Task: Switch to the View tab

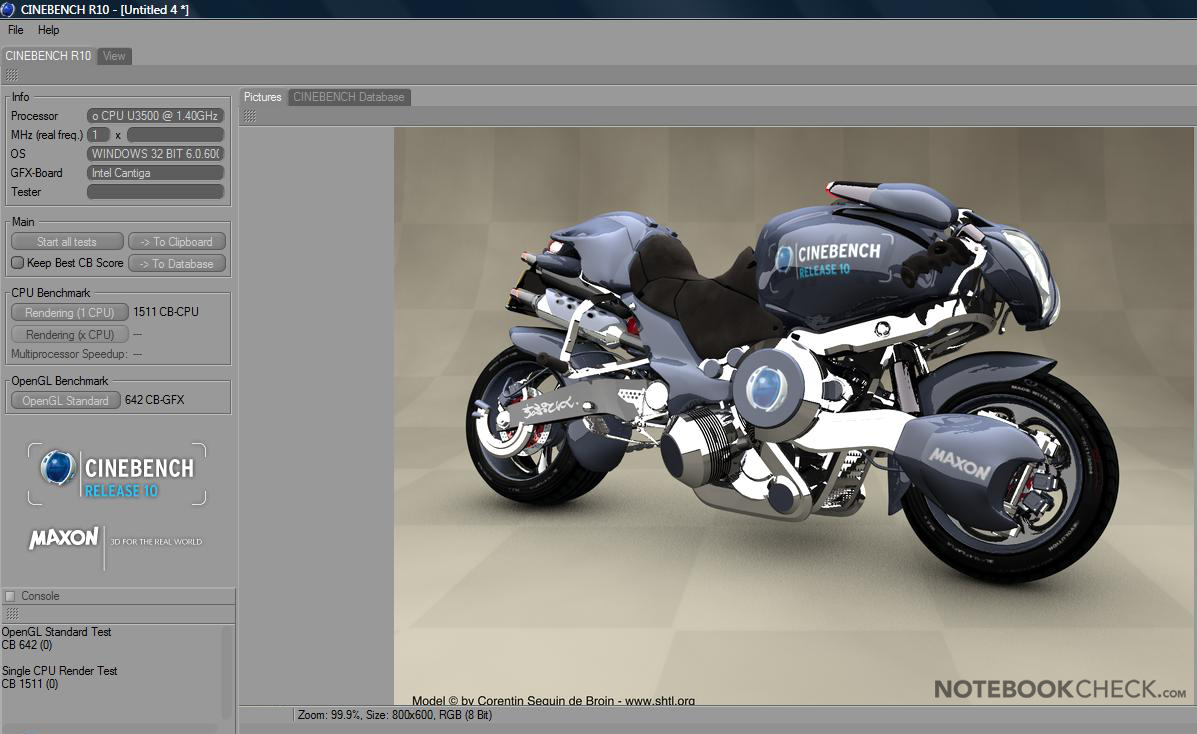Action: point(115,56)
